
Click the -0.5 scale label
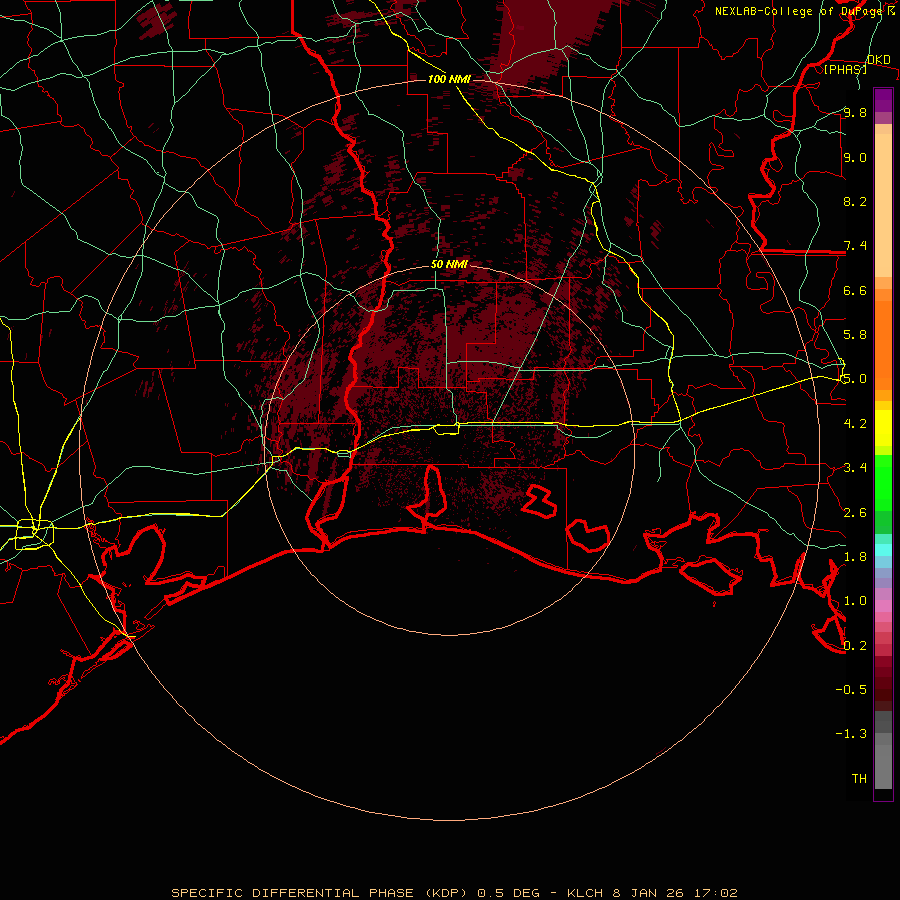pyautogui.click(x=851, y=690)
